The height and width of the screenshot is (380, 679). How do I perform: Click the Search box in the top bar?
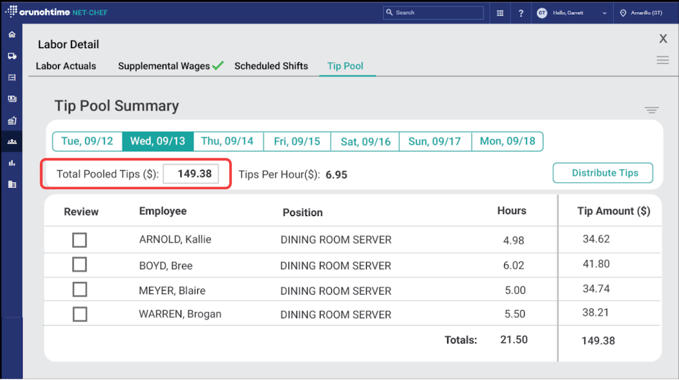click(x=433, y=13)
